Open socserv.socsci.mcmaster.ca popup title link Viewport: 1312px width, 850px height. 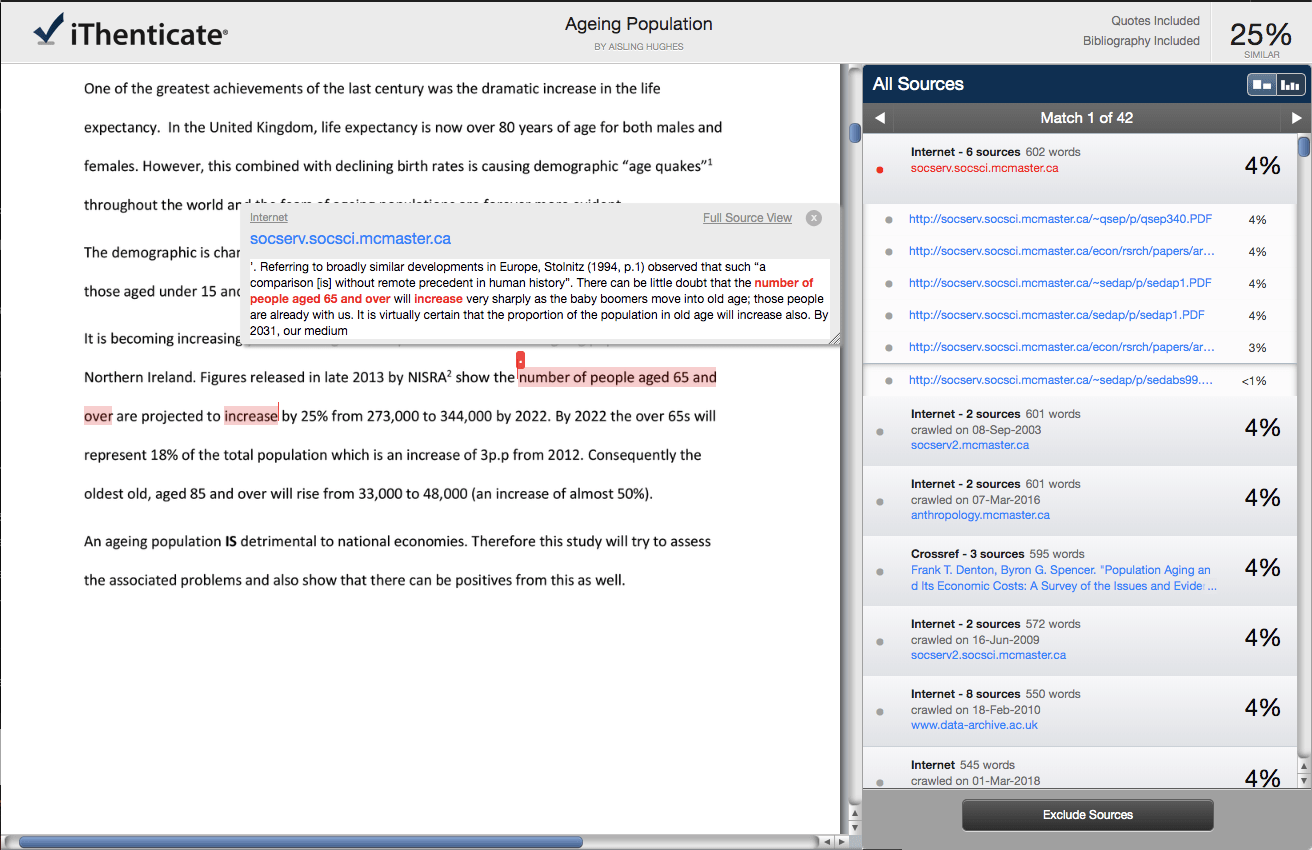[350, 239]
